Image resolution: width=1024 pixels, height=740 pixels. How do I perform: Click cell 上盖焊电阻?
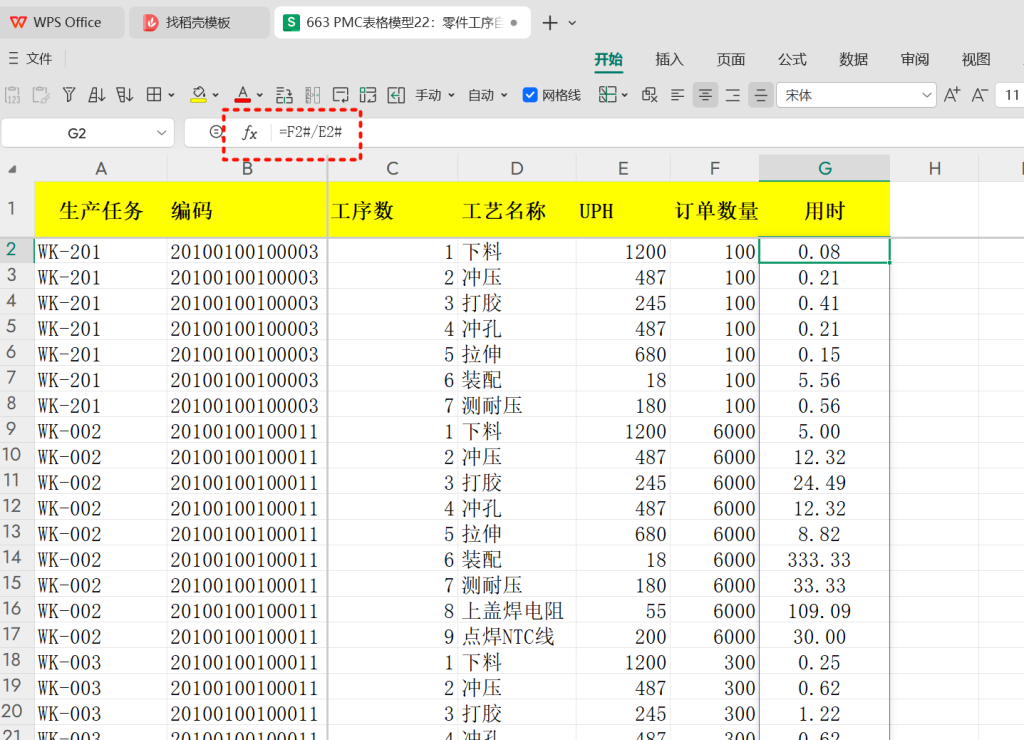tap(517, 611)
